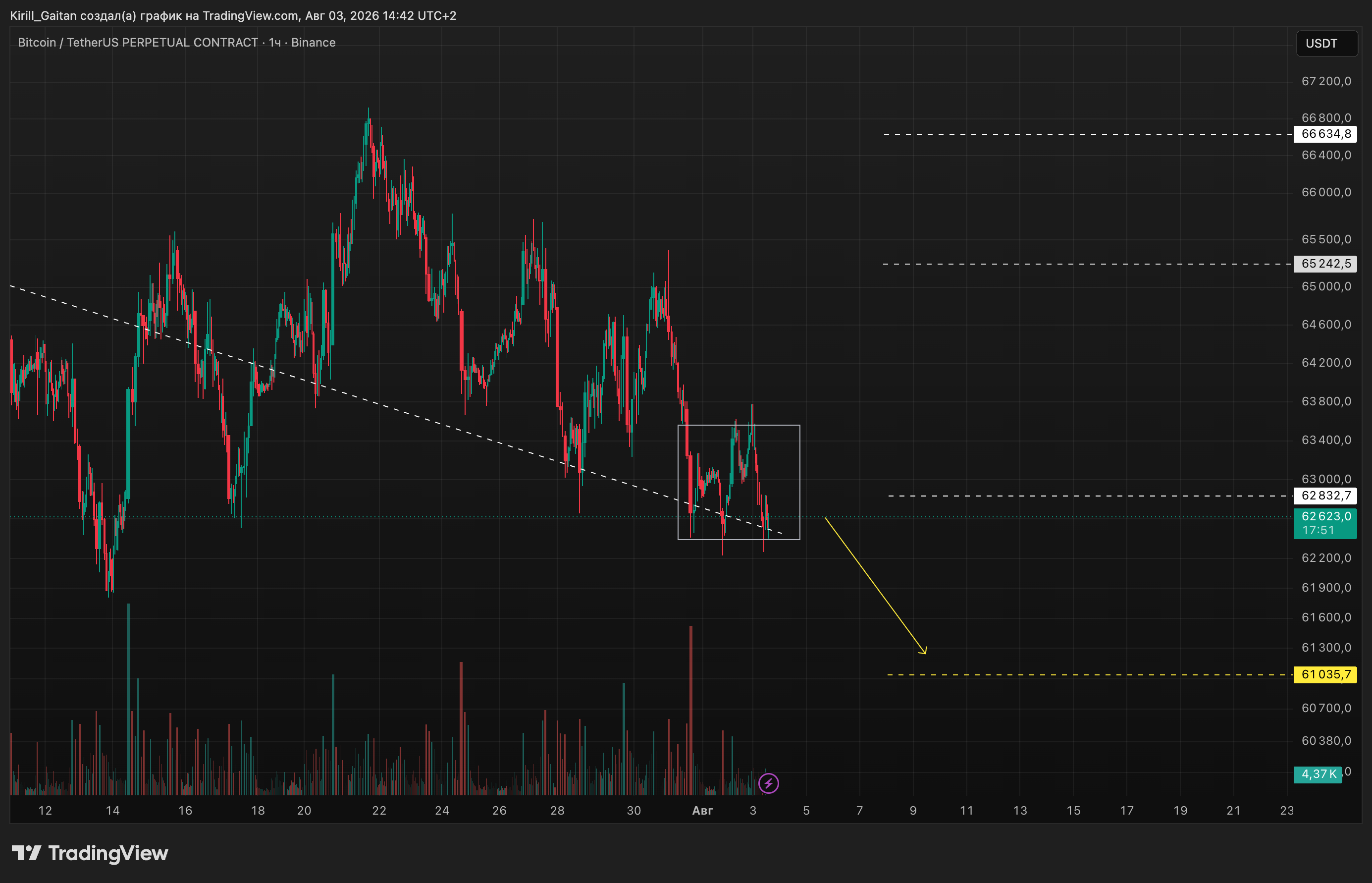Viewport: 1372px width, 883px height.
Task: Click the green 62 623,0 current price label
Action: click(x=1325, y=517)
